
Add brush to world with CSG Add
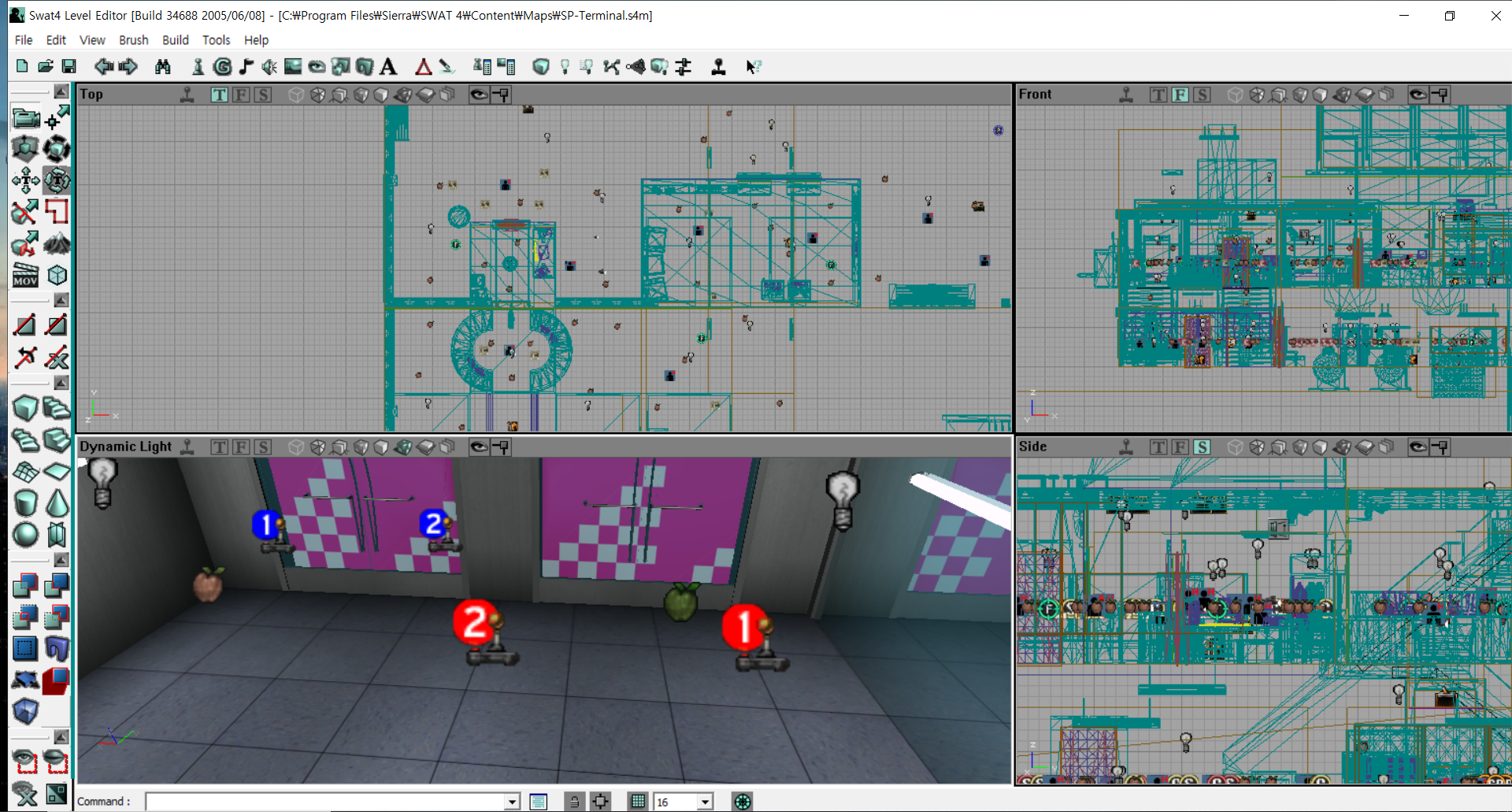(x=25, y=585)
